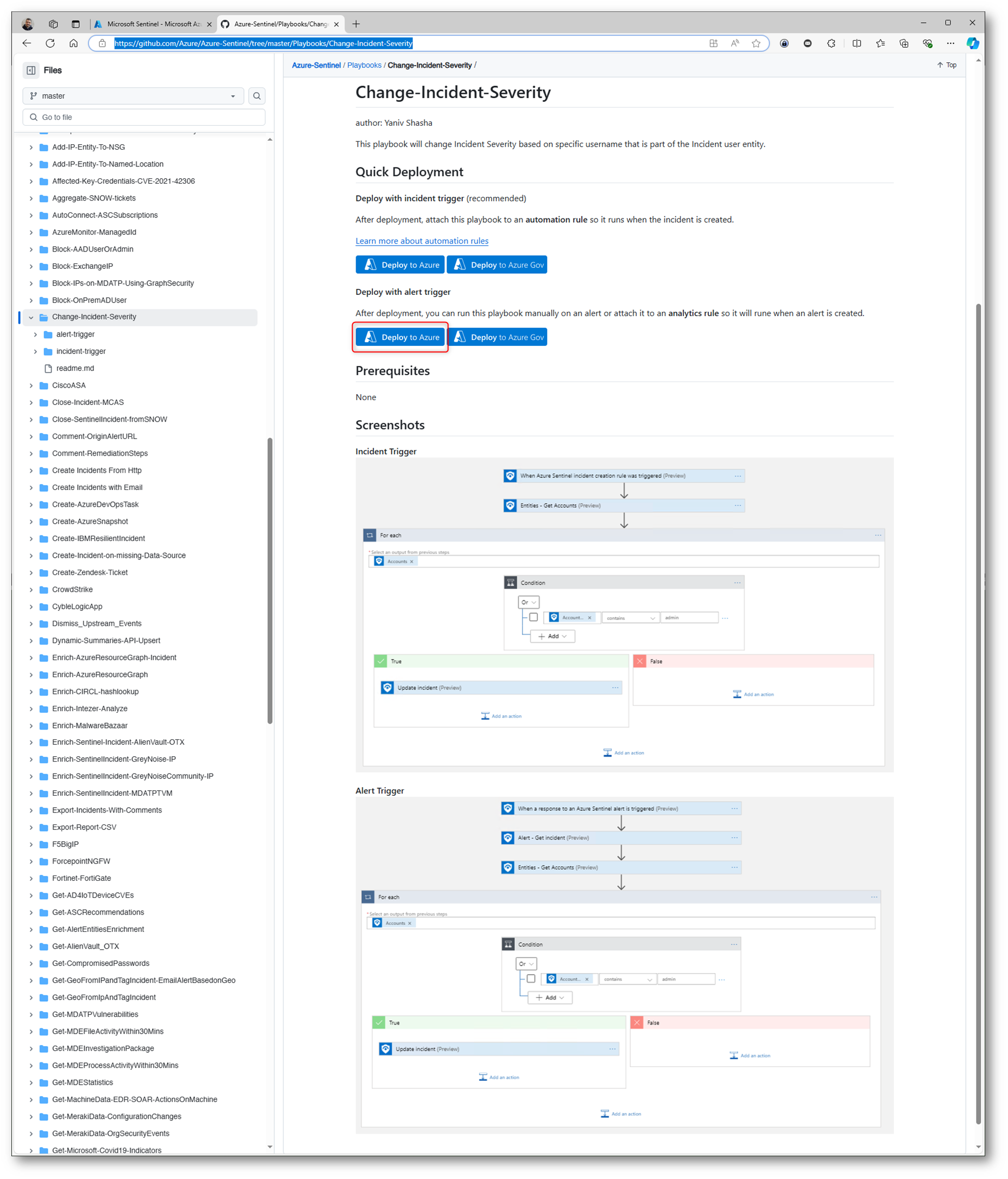The width and height of the screenshot is (1008, 1179).
Task: Reload the page with refresh icon
Action: (50, 43)
